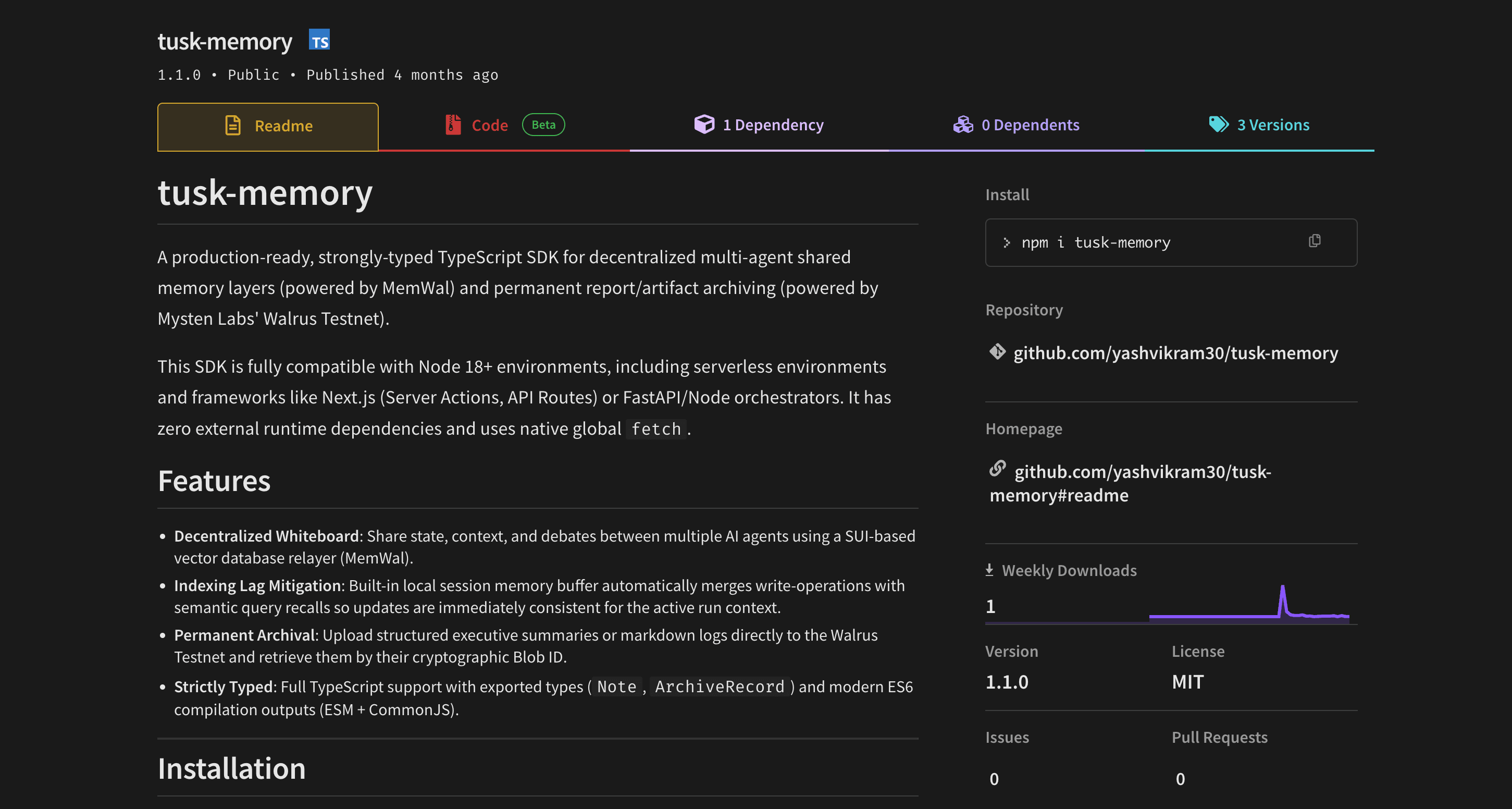
Task: Click the ArchiveRecord inline code
Action: click(x=720, y=687)
